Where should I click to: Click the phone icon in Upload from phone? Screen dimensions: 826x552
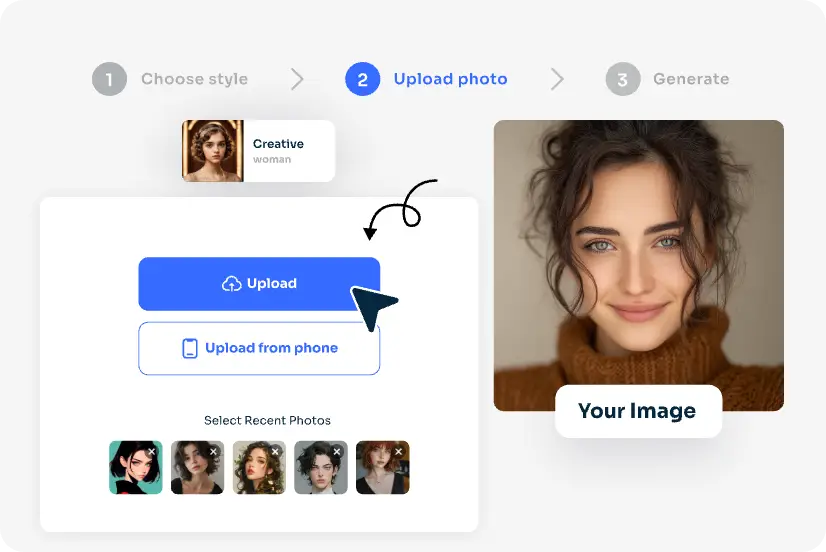tap(190, 348)
